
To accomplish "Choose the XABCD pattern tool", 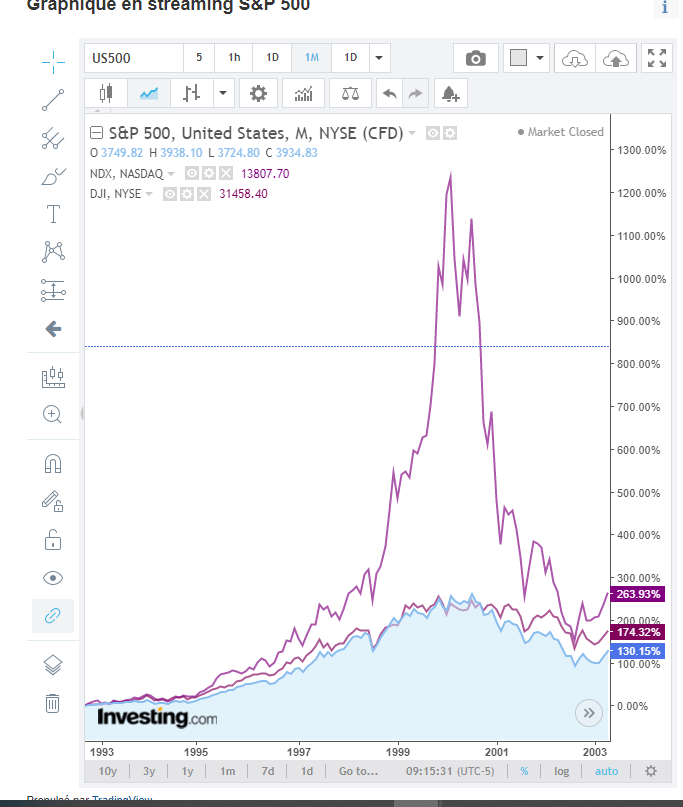I will (x=53, y=252).
